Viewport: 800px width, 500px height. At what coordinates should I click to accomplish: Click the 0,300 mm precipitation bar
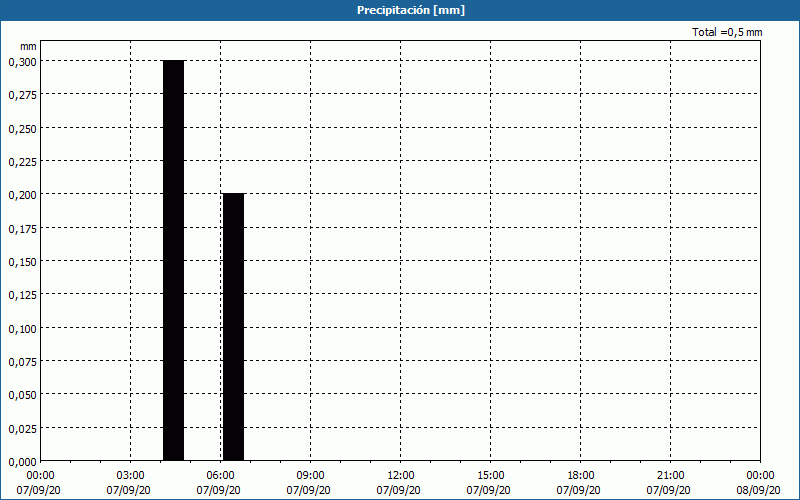point(173,260)
